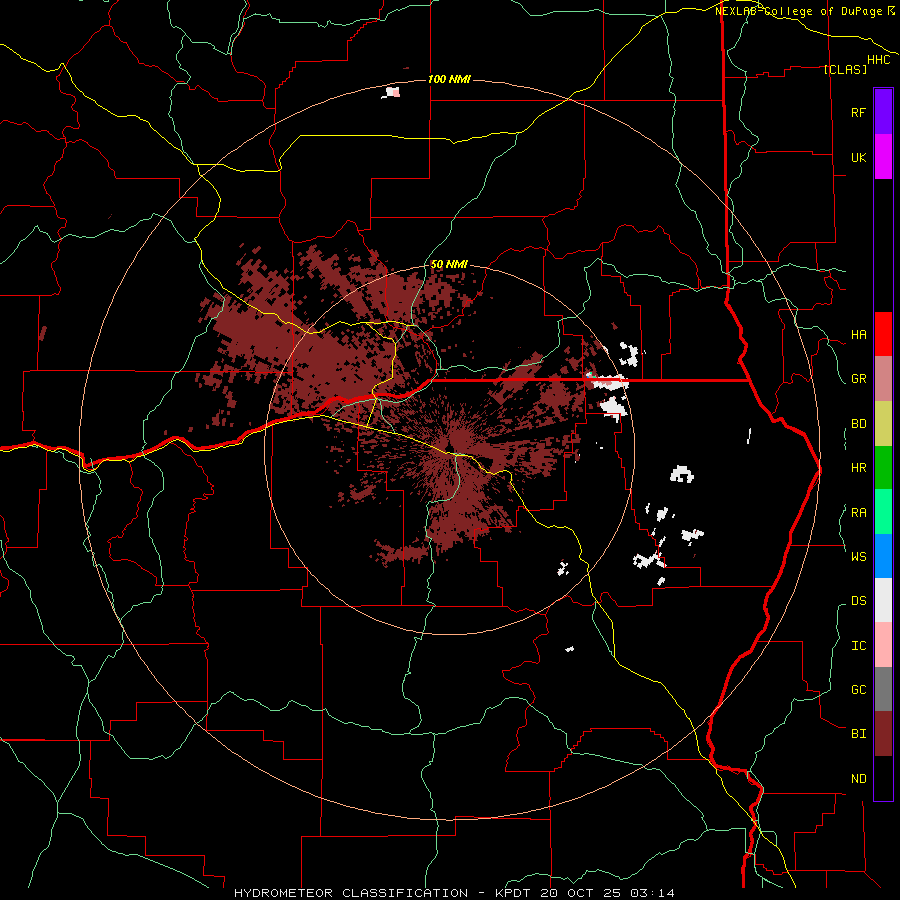Click the HYDROMETEOR CLASSIFICATION caption

[x=351, y=893]
